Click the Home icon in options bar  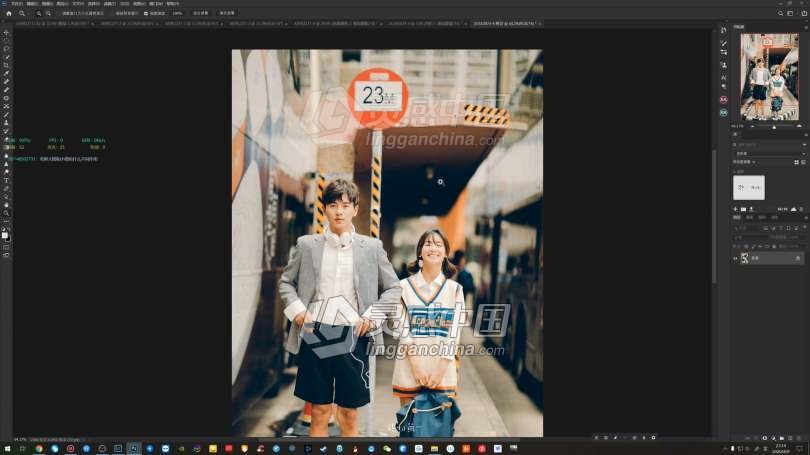coord(9,13)
